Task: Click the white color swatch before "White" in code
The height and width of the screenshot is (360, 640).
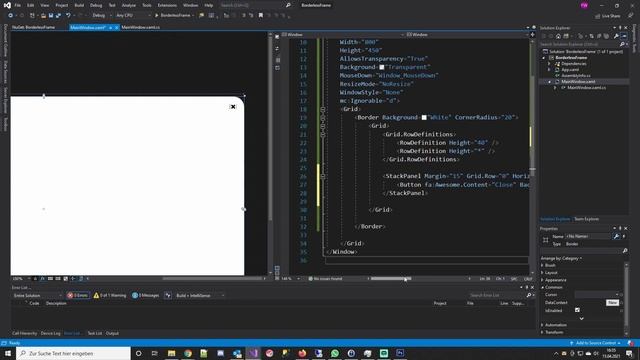Action: tap(424, 118)
